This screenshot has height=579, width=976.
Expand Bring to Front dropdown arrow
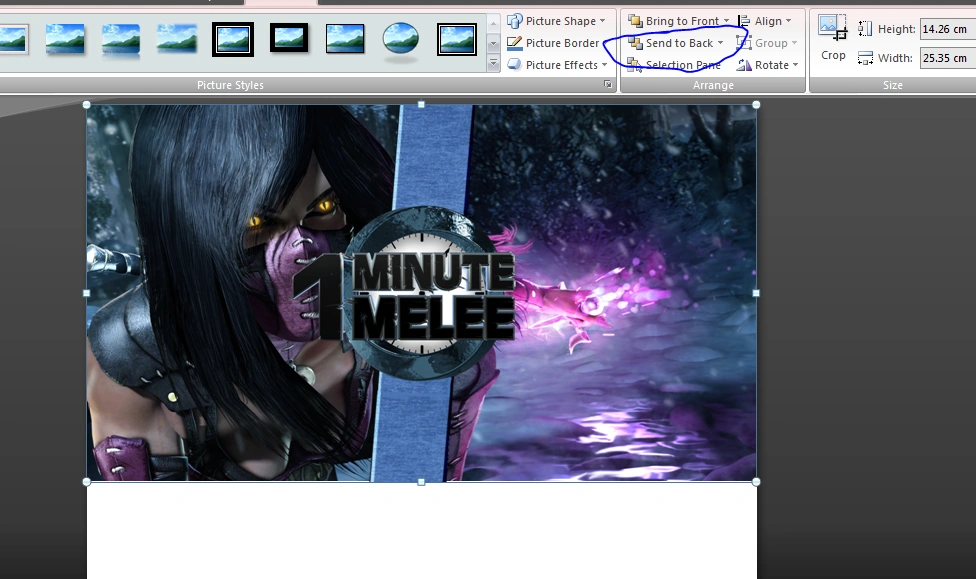pos(726,21)
